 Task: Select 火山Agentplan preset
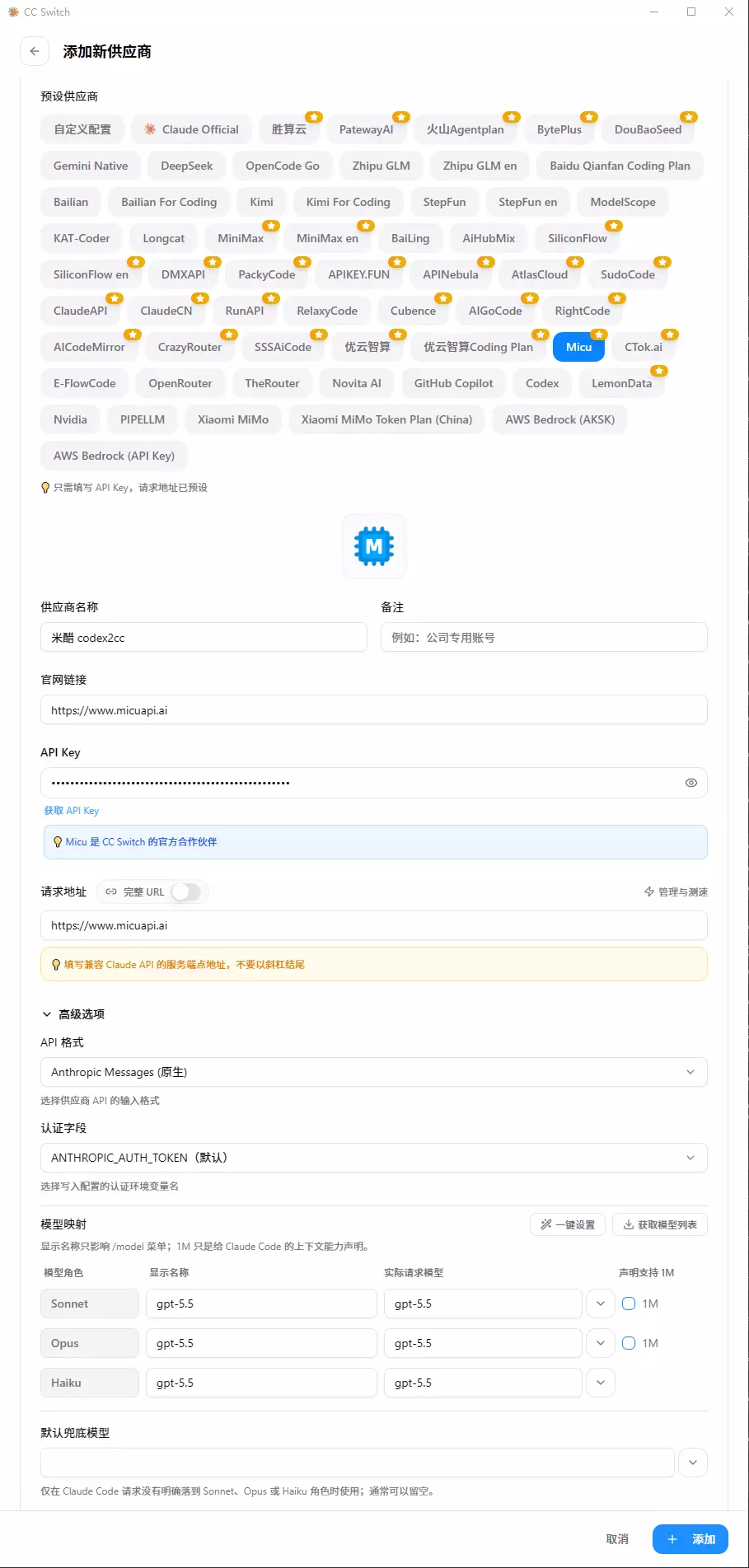(466, 129)
